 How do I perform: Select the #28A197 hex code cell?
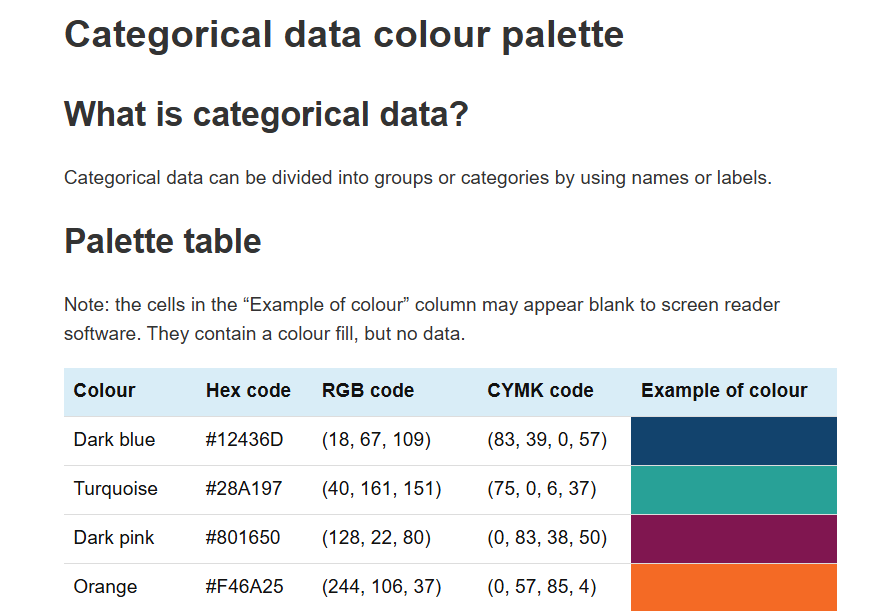(244, 489)
